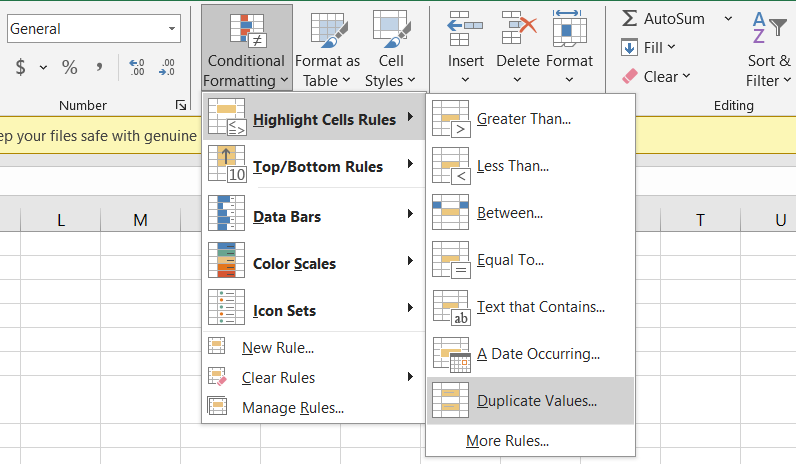Click Decrease Decimal icon
796x464 pixels.
click(x=167, y=67)
